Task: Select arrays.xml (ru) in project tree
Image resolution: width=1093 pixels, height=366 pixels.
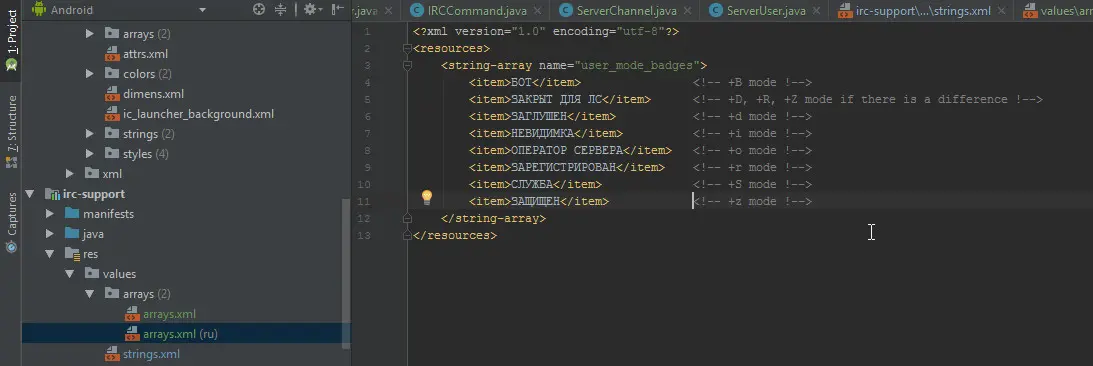Action: (181, 334)
